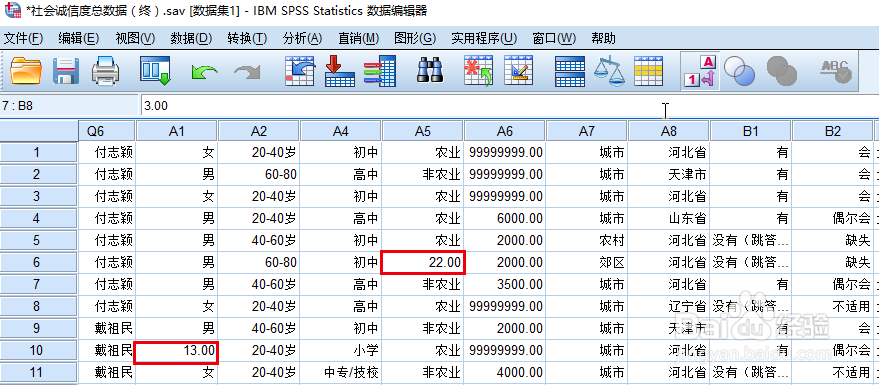Viewport: 879px width, 385px height.
Task: Click the 农村 cell in row 5
Action: tap(587, 240)
